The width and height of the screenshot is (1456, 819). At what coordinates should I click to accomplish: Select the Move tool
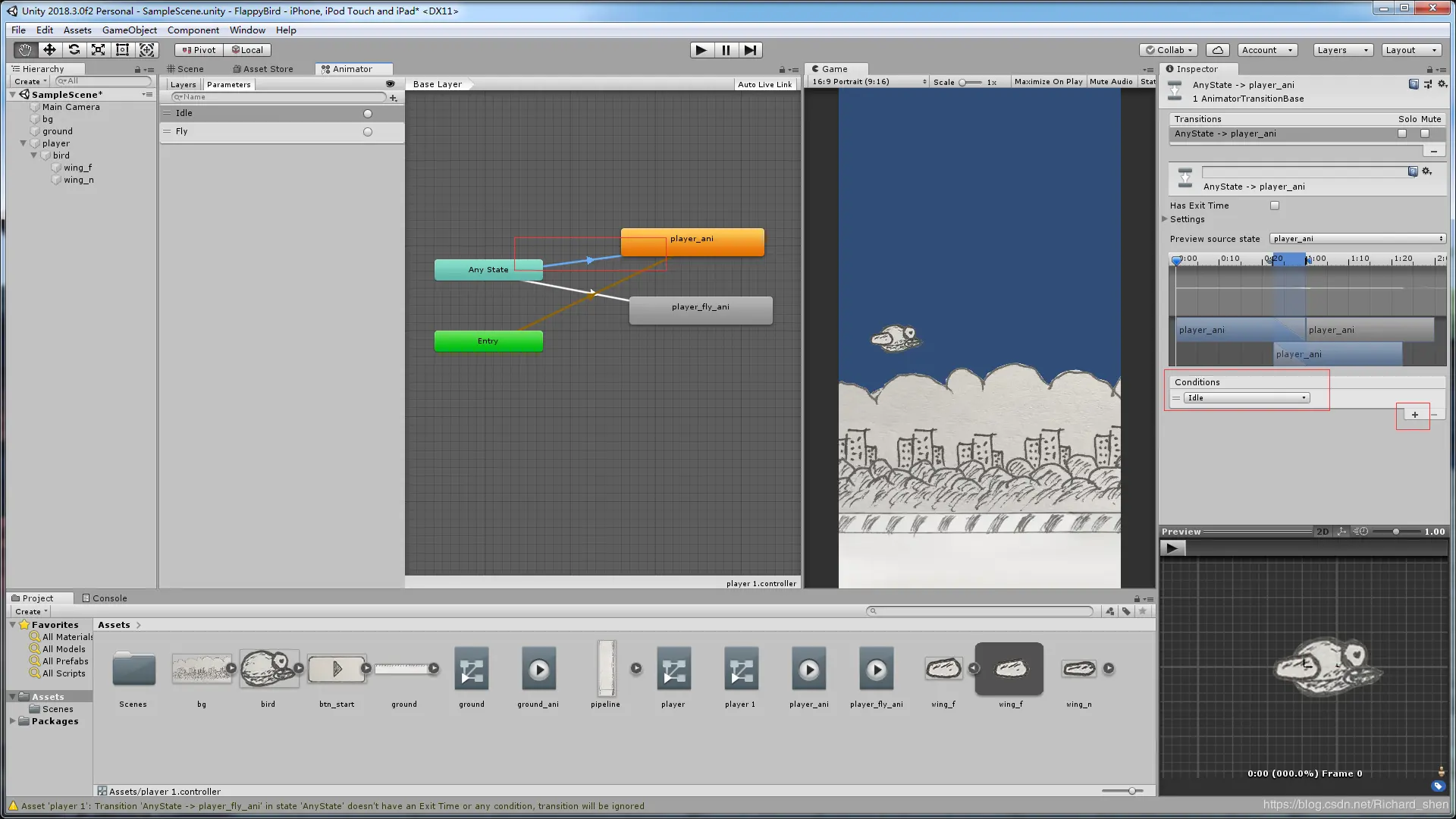click(x=49, y=50)
